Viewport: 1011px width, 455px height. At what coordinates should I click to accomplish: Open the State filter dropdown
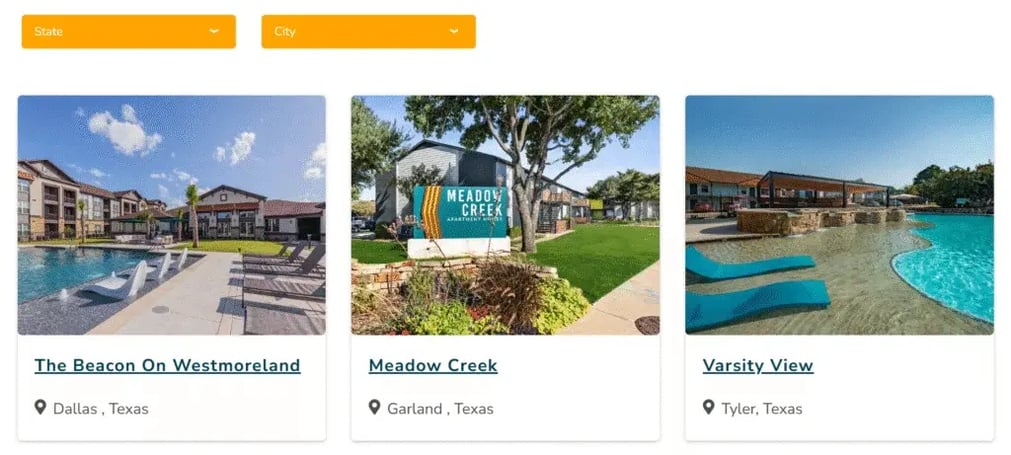pyautogui.click(x=128, y=31)
